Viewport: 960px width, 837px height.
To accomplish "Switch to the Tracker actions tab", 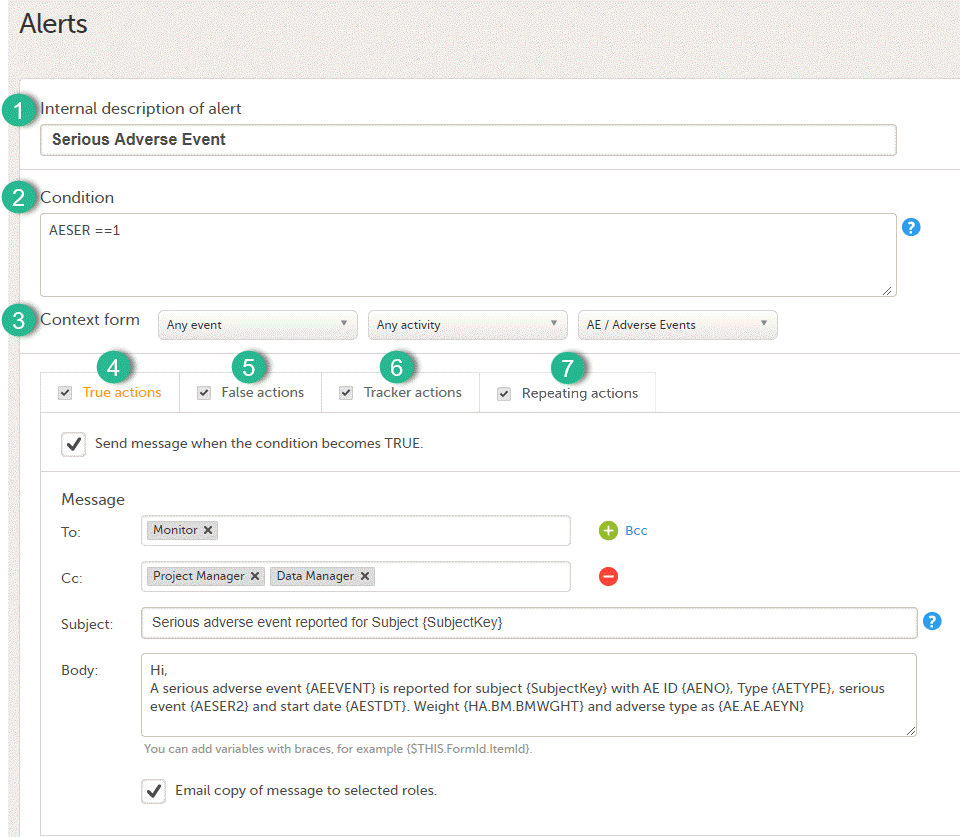I will pyautogui.click(x=412, y=392).
